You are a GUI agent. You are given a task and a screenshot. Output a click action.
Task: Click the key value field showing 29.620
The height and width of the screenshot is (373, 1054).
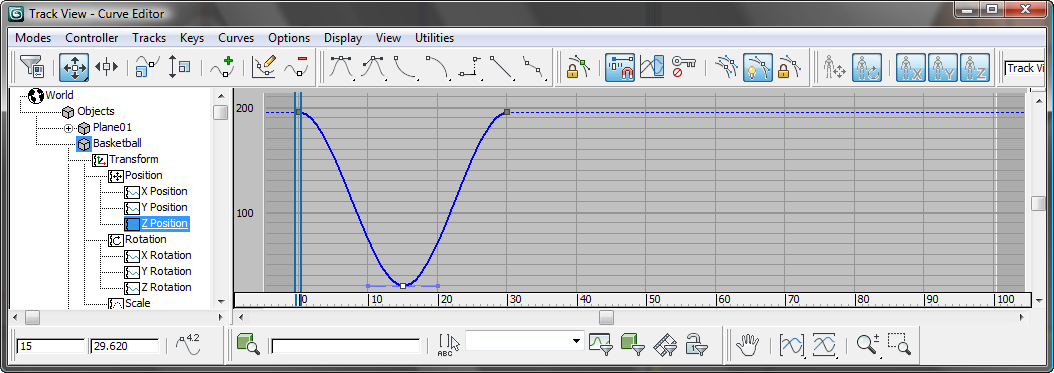click(124, 347)
